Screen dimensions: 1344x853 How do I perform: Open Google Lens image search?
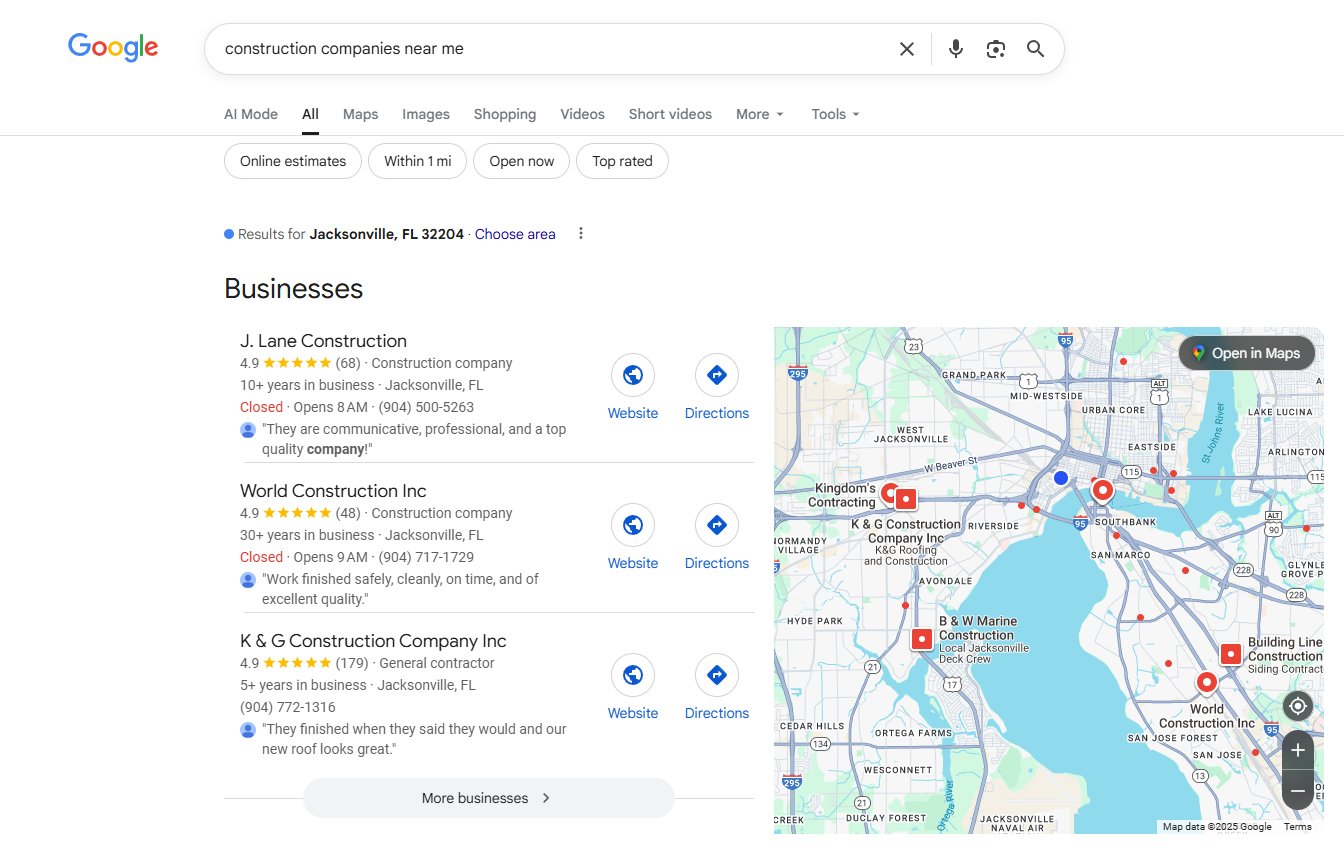(995, 49)
